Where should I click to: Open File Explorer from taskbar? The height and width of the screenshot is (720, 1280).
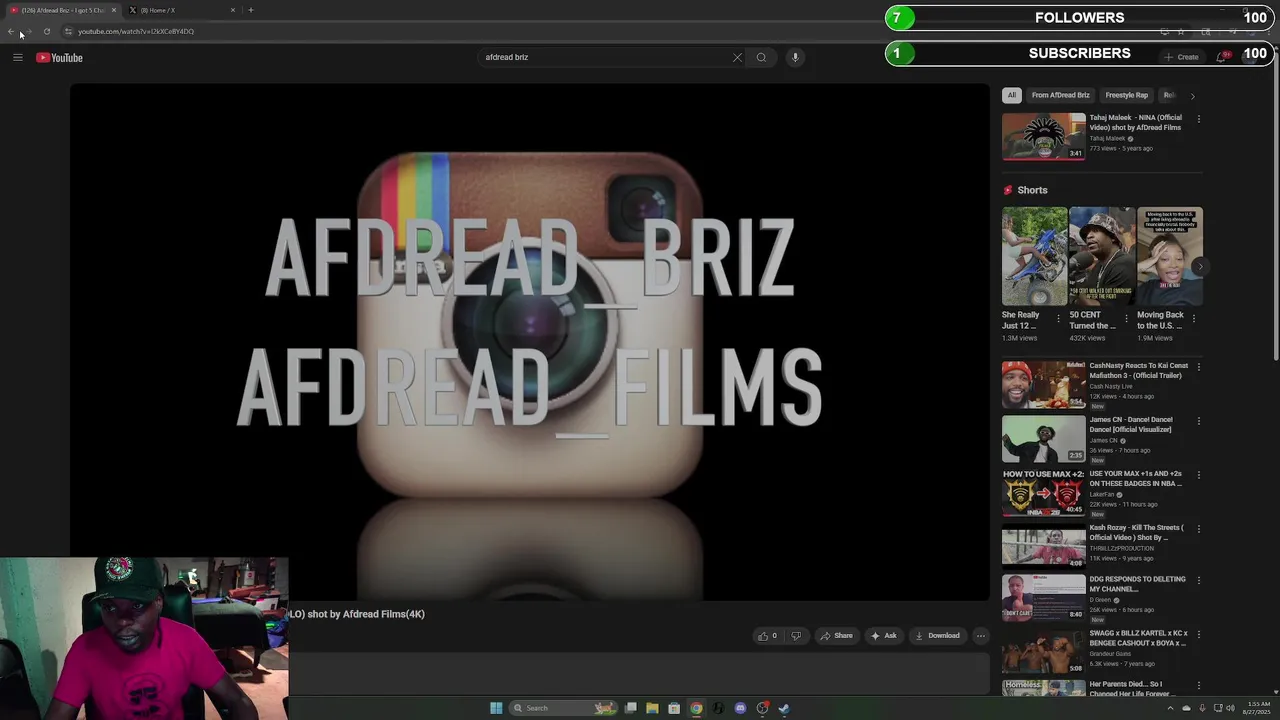tap(652, 708)
